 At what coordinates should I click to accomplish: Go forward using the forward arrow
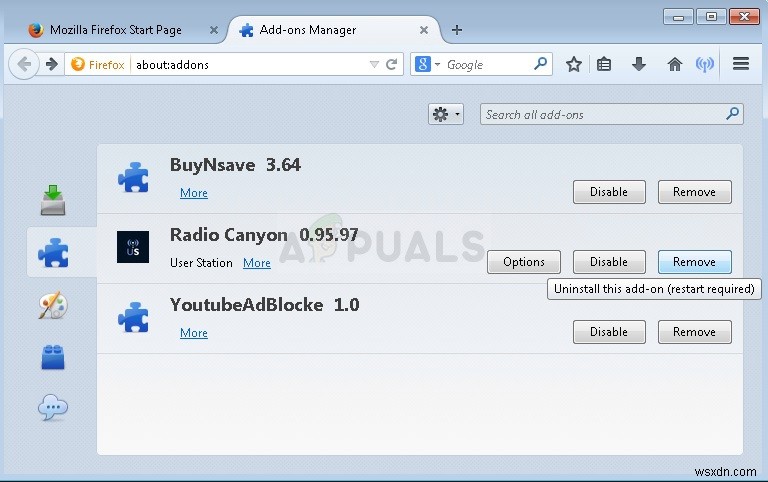click(x=51, y=64)
